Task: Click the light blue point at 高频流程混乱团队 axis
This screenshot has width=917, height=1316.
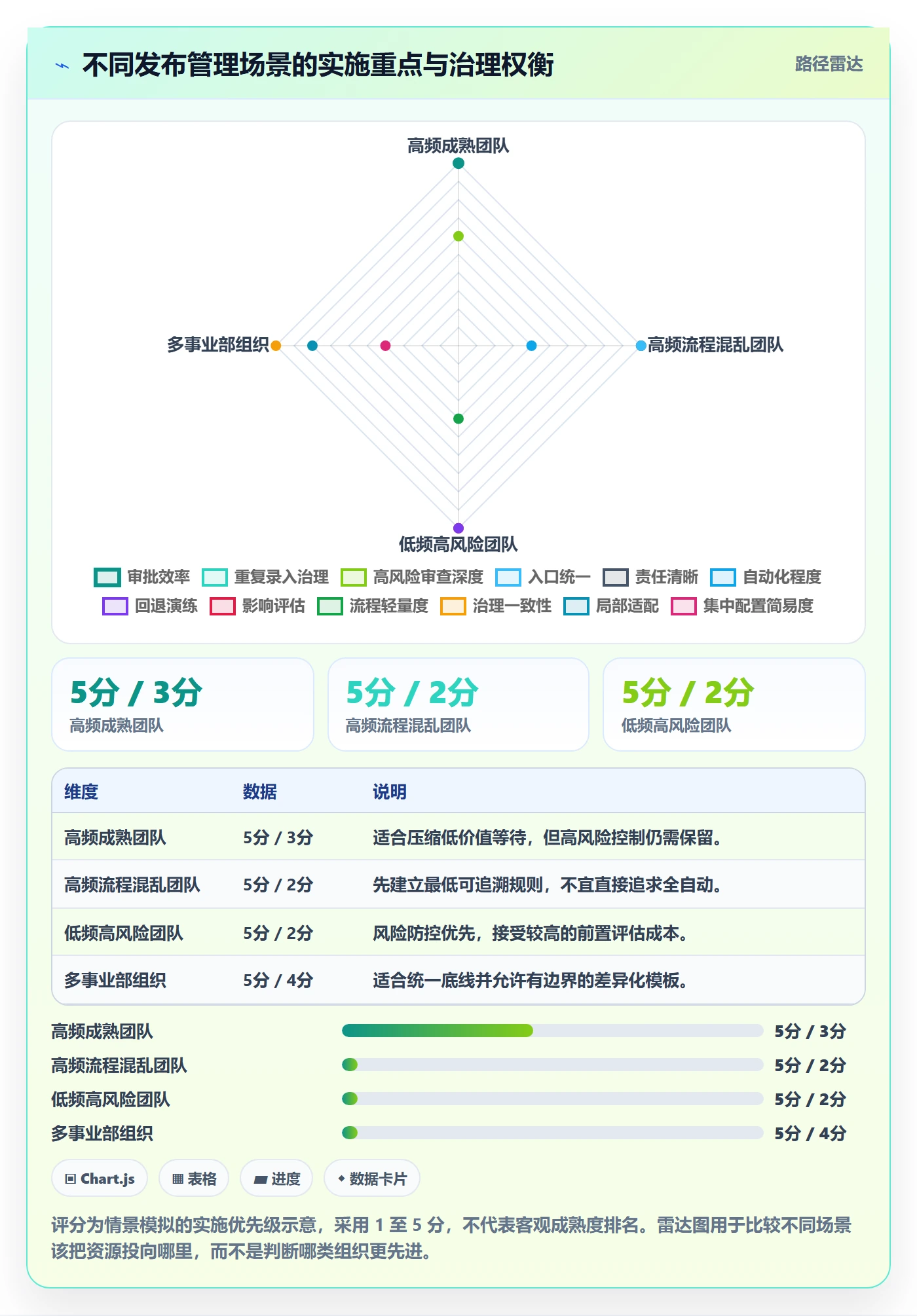Action: point(641,346)
